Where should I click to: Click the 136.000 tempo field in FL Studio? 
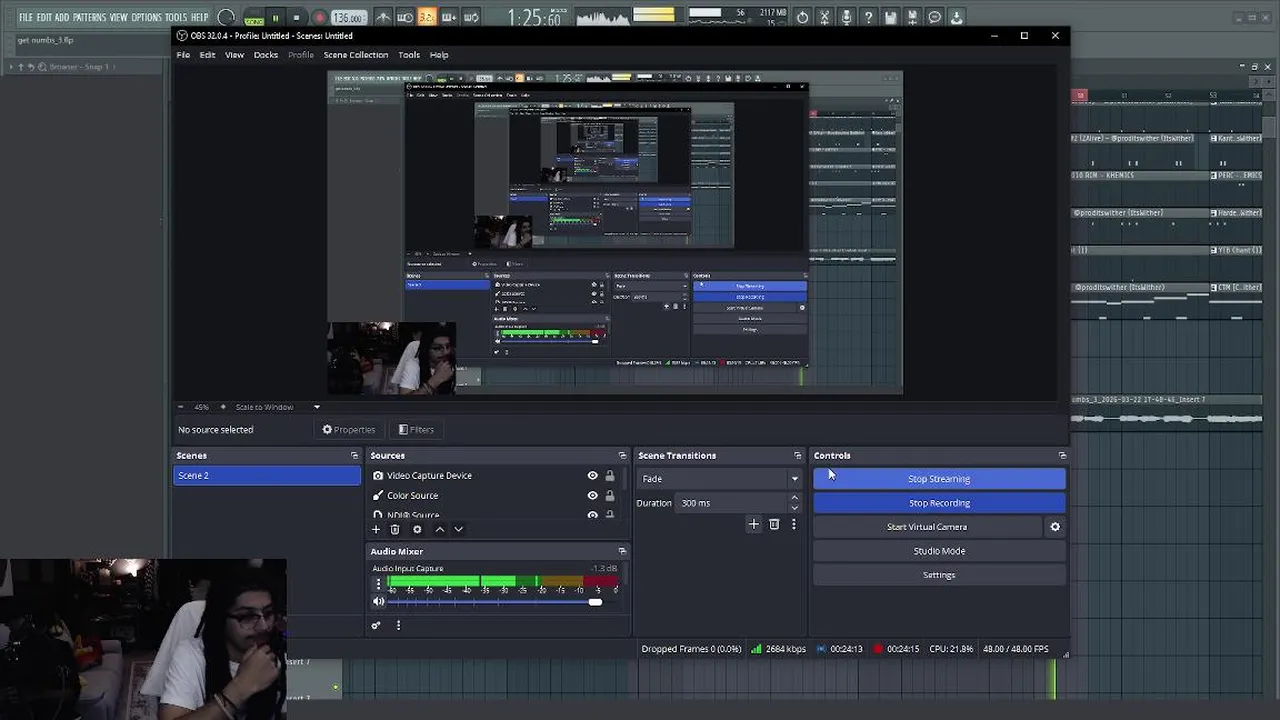pyautogui.click(x=347, y=17)
